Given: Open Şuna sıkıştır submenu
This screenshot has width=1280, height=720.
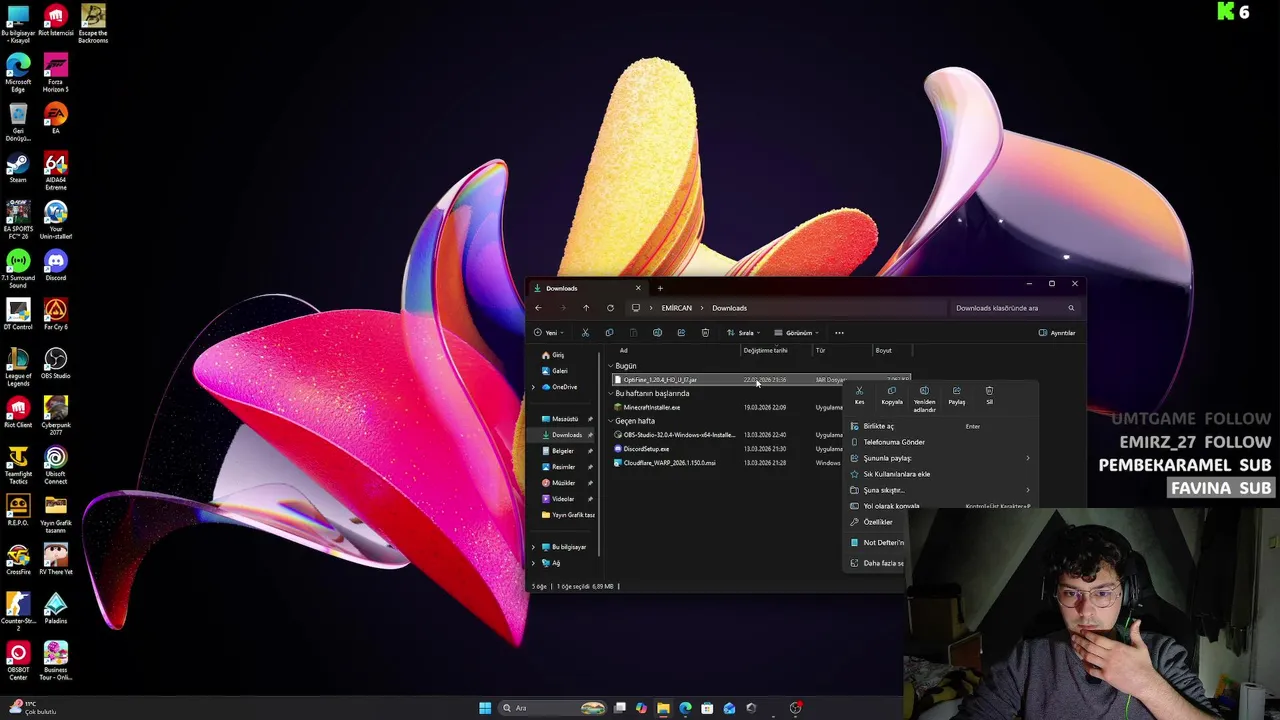Looking at the screenshot, I should coord(940,490).
